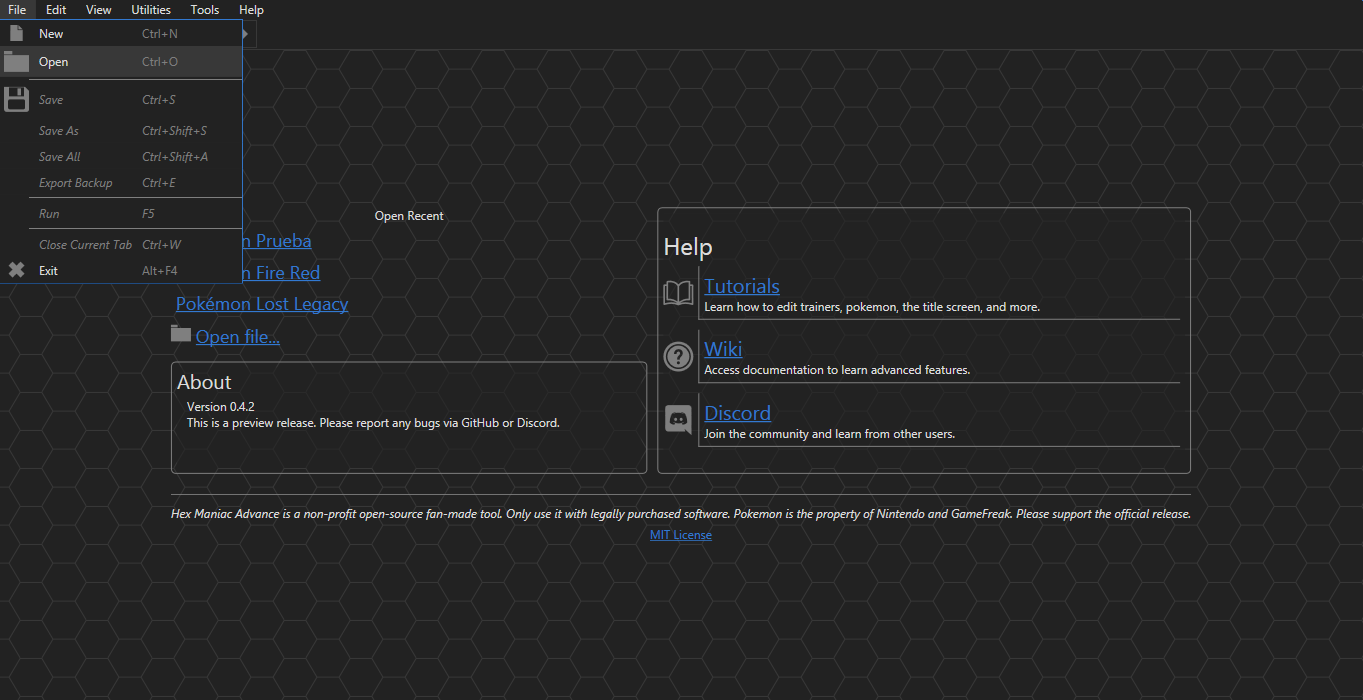Open the Utilities menu
The height and width of the screenshot is (700, 1363).
[150, 9]
